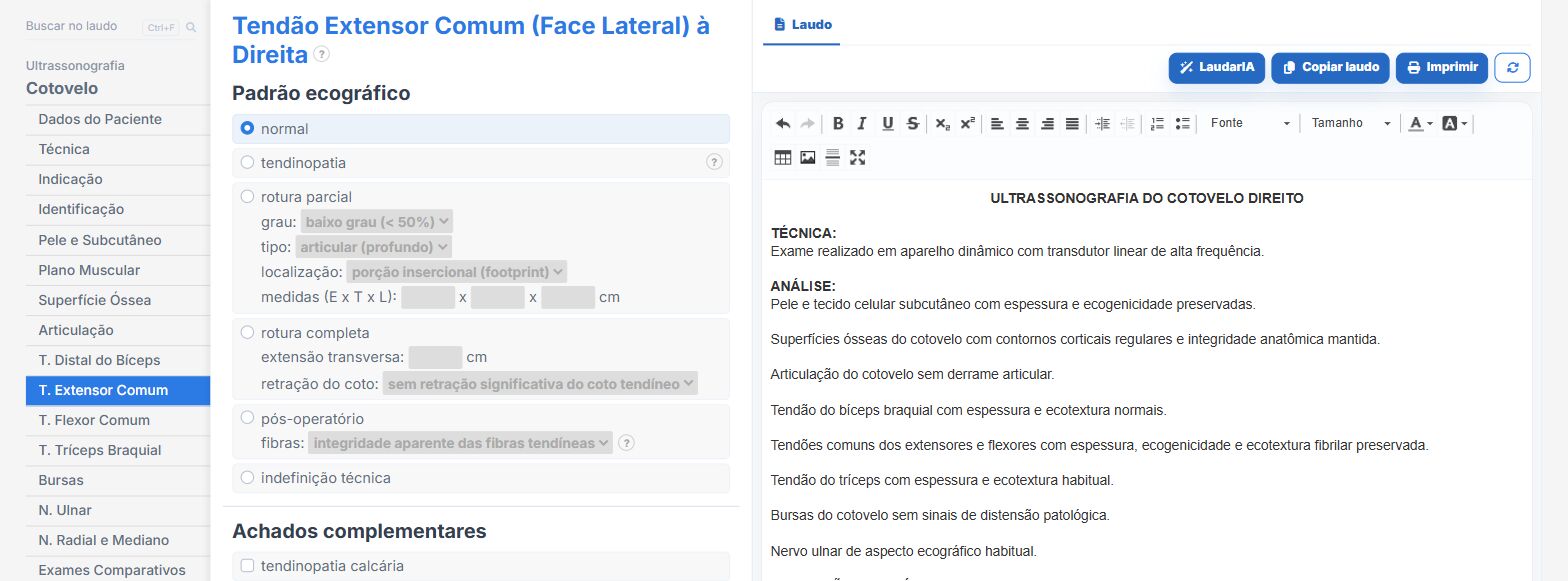Apply underline formatting
This screenshot has width=1568, height=581.
coord(887,124)
